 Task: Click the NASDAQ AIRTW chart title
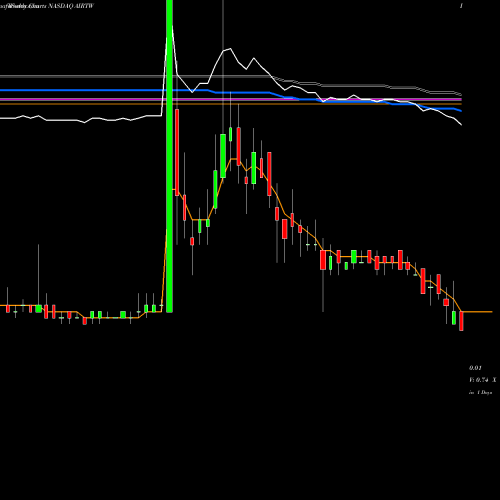click(71, 6)
